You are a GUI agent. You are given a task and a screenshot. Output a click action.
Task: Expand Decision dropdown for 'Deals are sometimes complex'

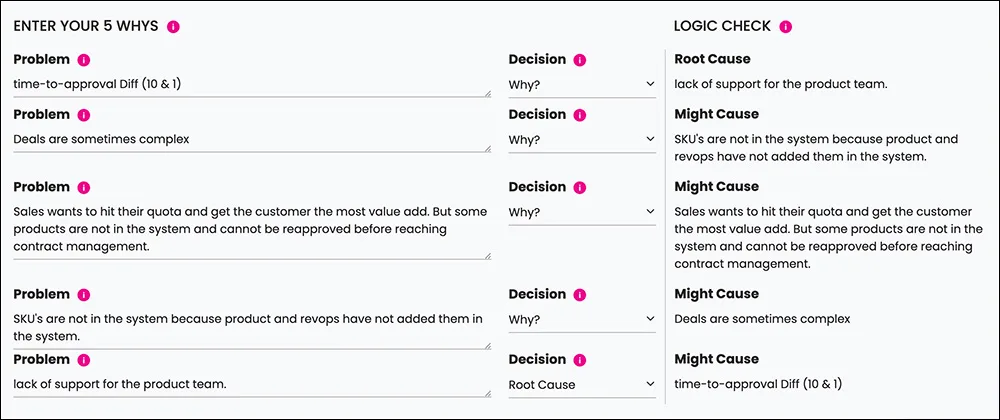[582, 139]
